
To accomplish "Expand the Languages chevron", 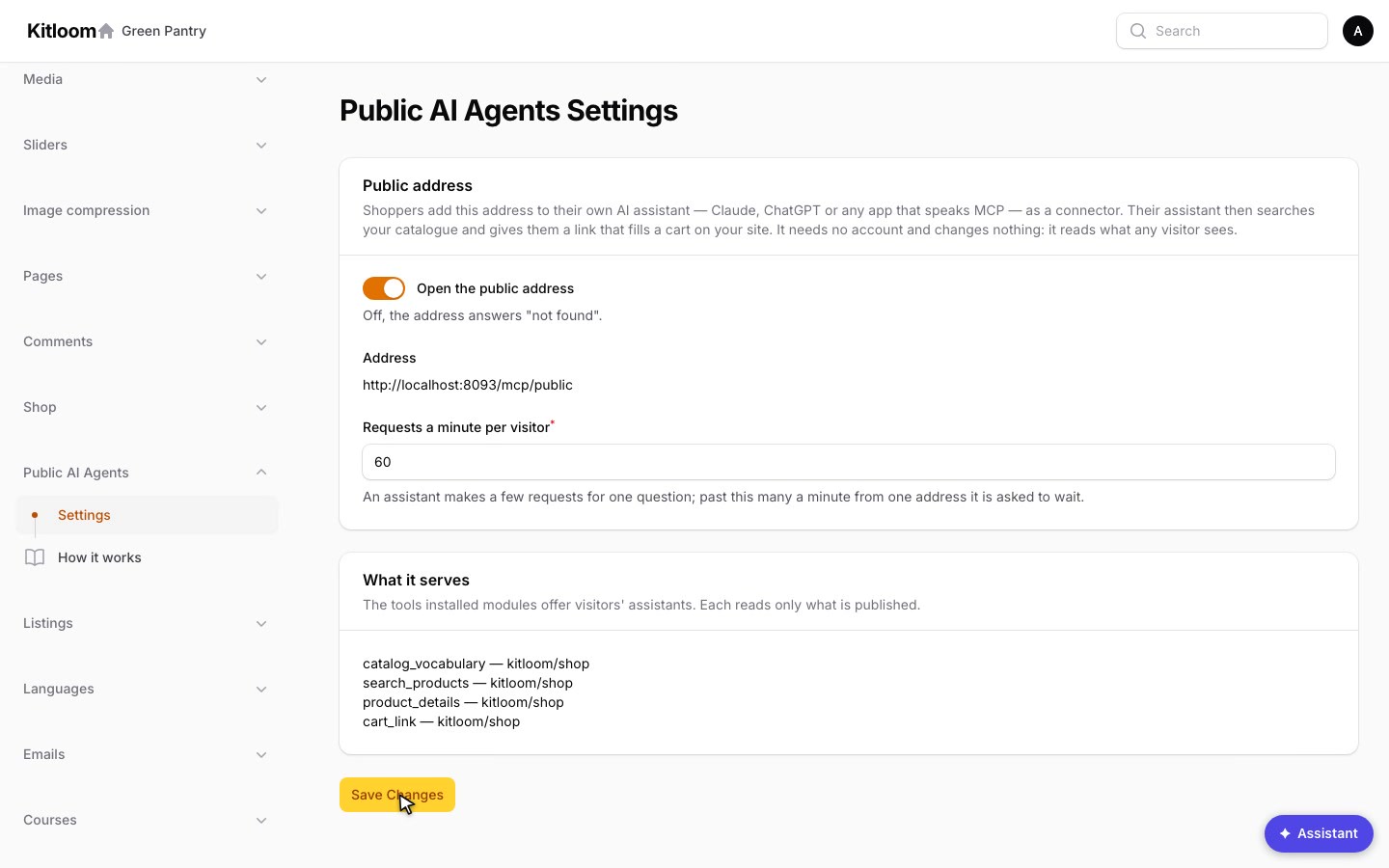I will tap(261, 690).
